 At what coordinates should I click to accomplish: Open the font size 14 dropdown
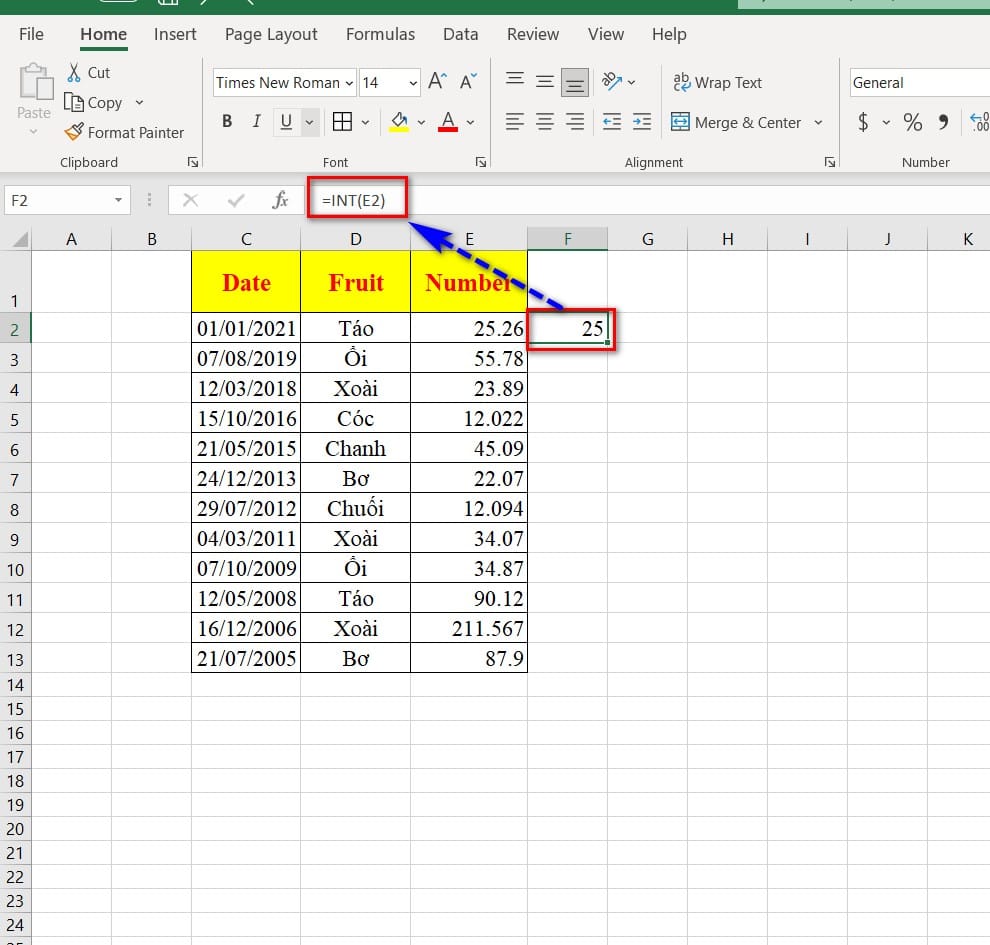[x=412, y=83]
